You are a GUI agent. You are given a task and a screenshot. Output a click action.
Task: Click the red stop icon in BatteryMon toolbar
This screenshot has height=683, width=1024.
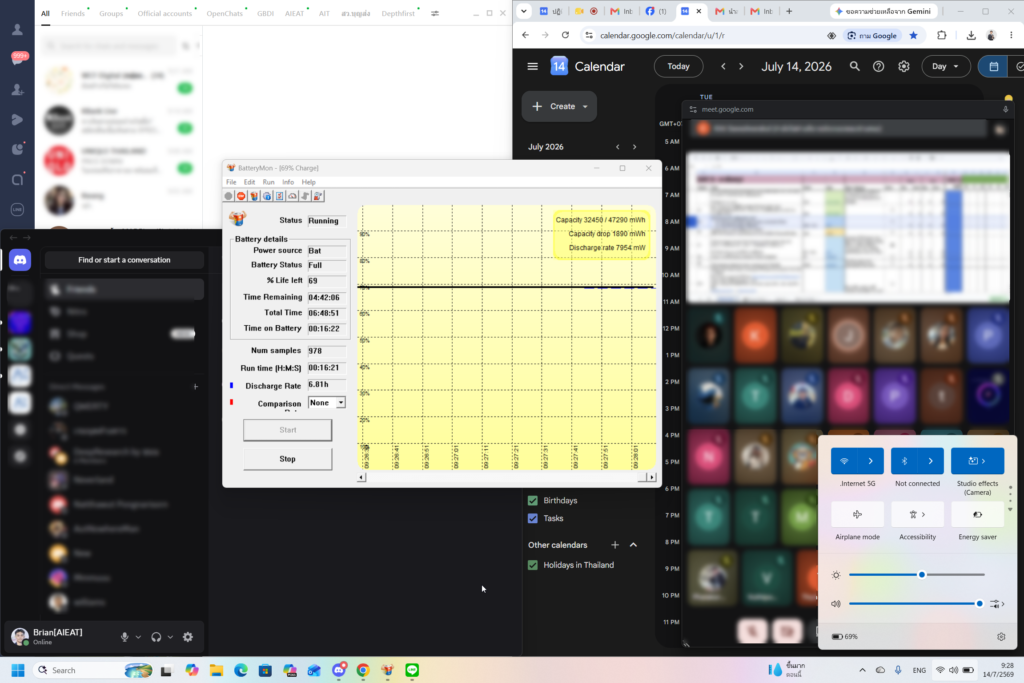[241, 196]
